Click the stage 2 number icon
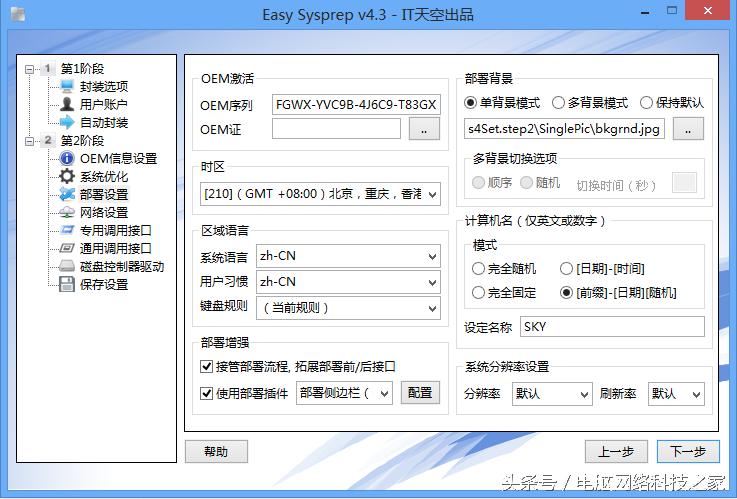 [47, 140]
